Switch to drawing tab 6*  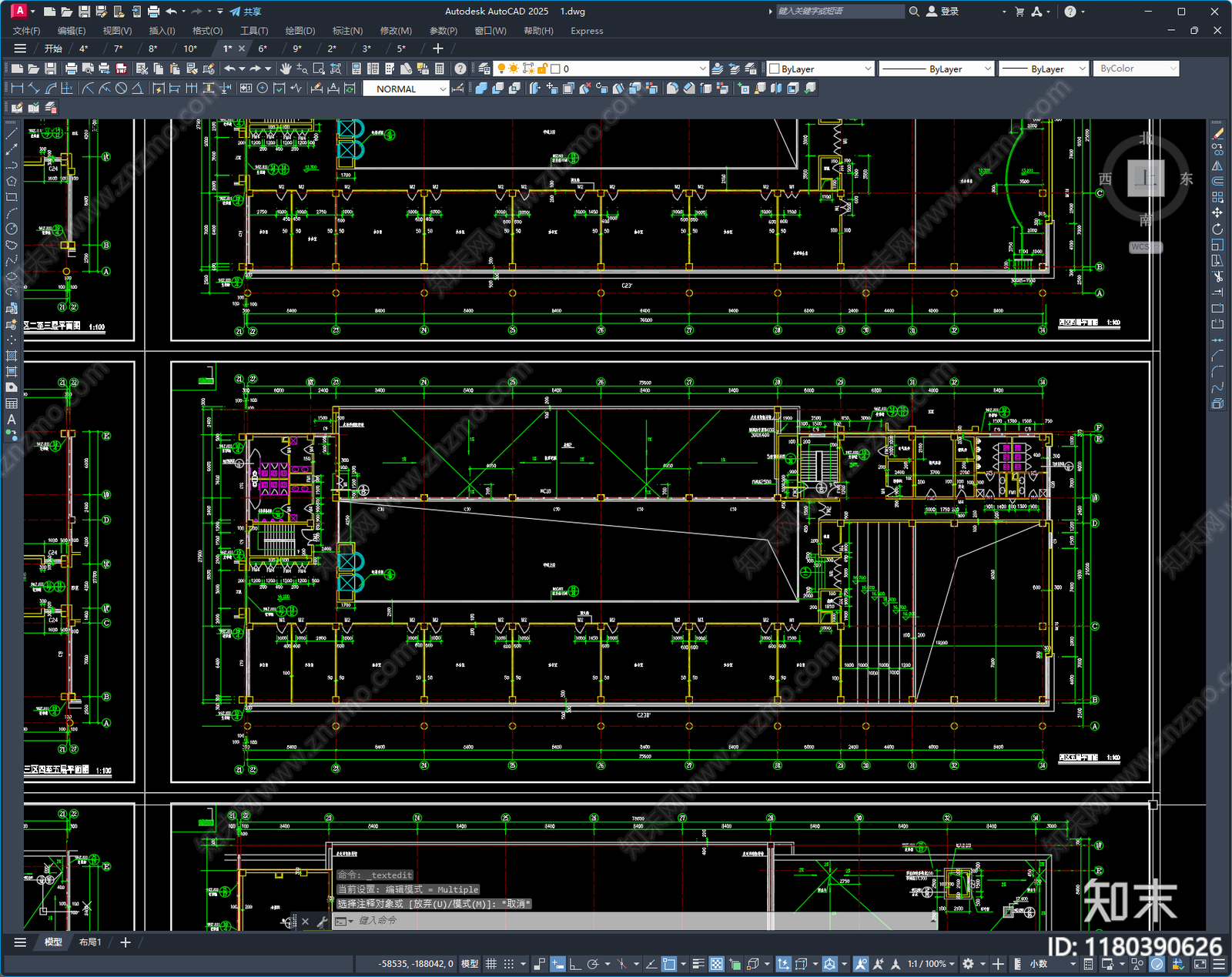click(263, 49)
